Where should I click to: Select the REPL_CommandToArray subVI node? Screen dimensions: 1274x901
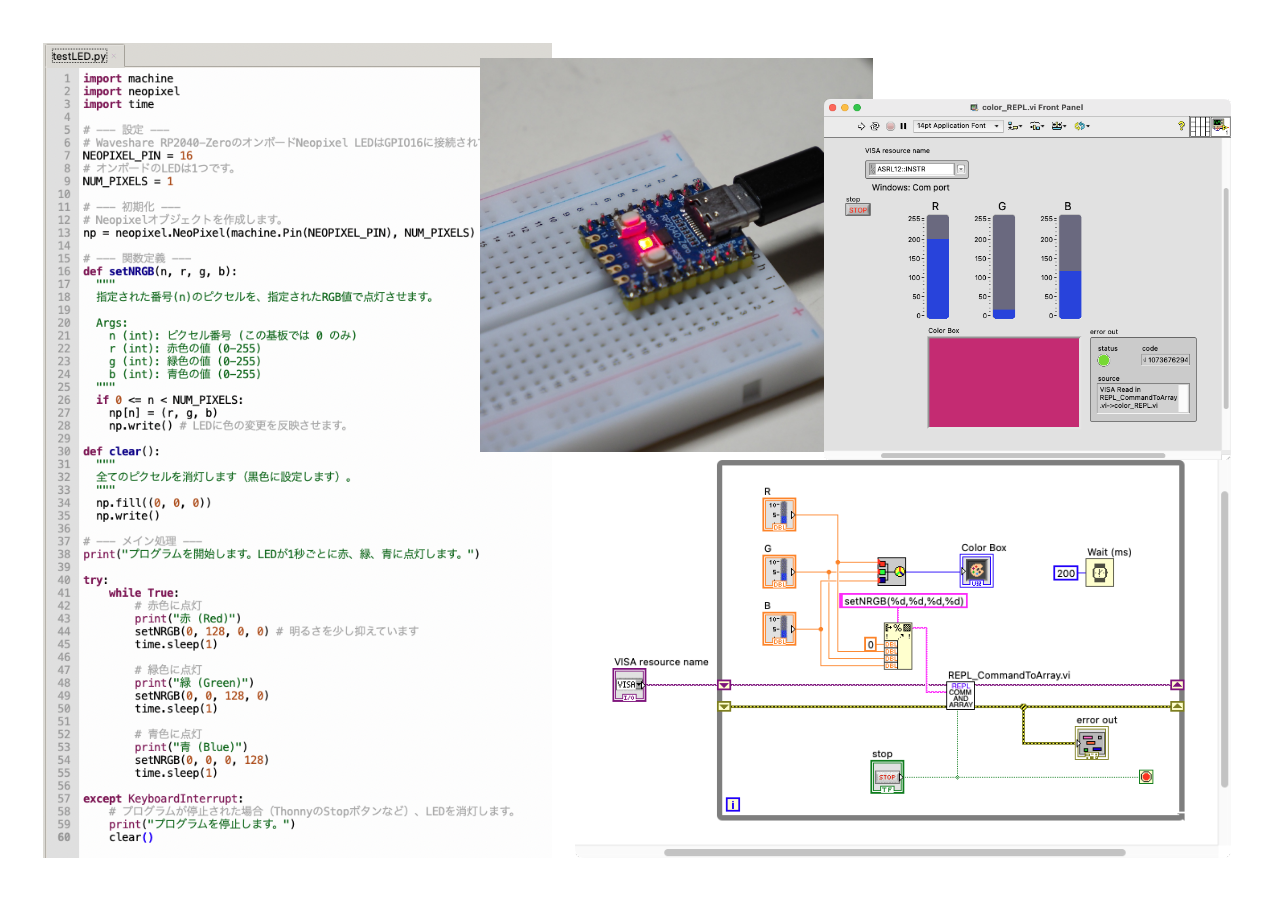960,695
